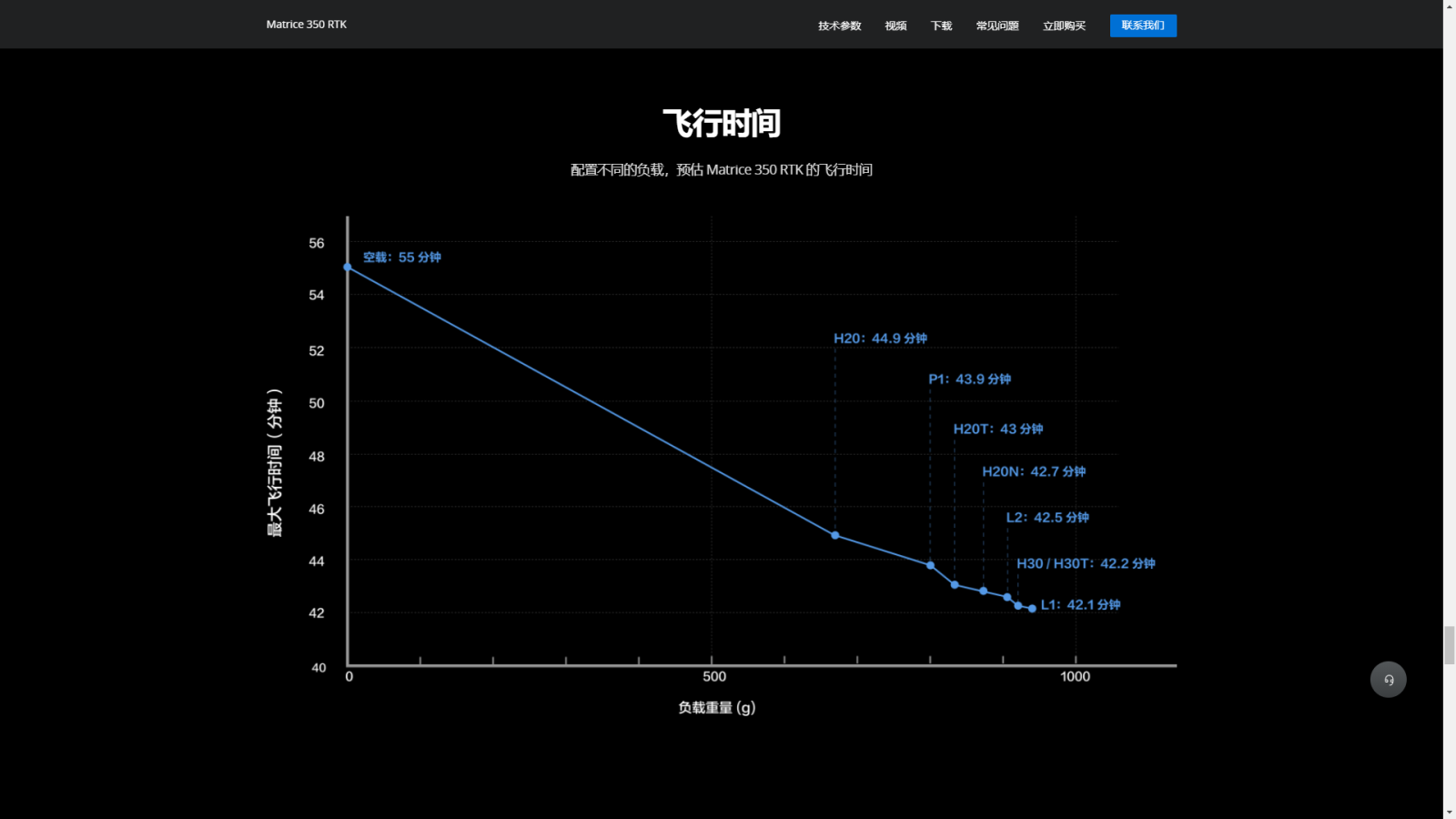Open the customer support headset icon
Screen dimensions: 1456x819
[1388, 679]
